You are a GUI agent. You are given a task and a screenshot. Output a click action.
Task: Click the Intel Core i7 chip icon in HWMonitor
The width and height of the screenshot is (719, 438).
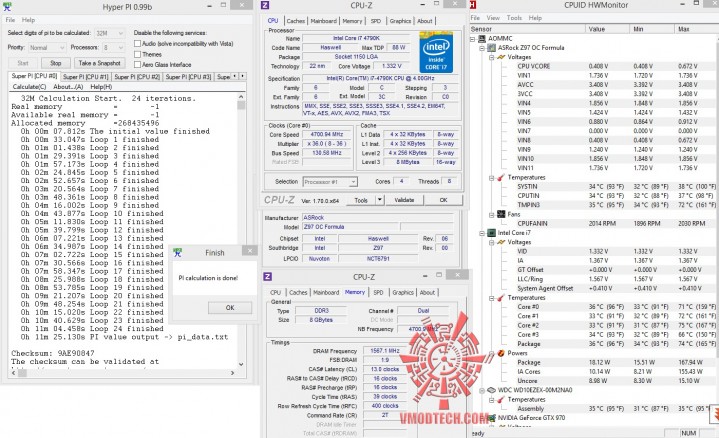[491, 233]
